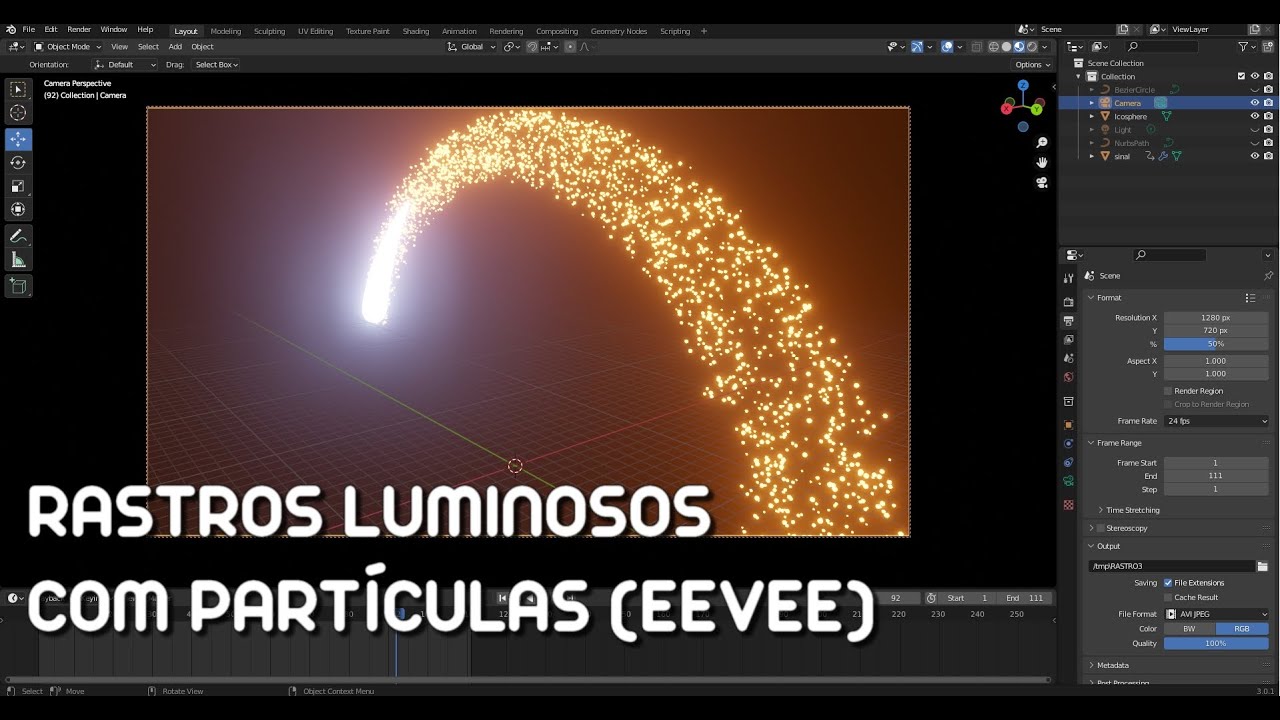Click the resolution percentage 50% slider
The height and width of the screenshot is (720, 1280).
1216,344
